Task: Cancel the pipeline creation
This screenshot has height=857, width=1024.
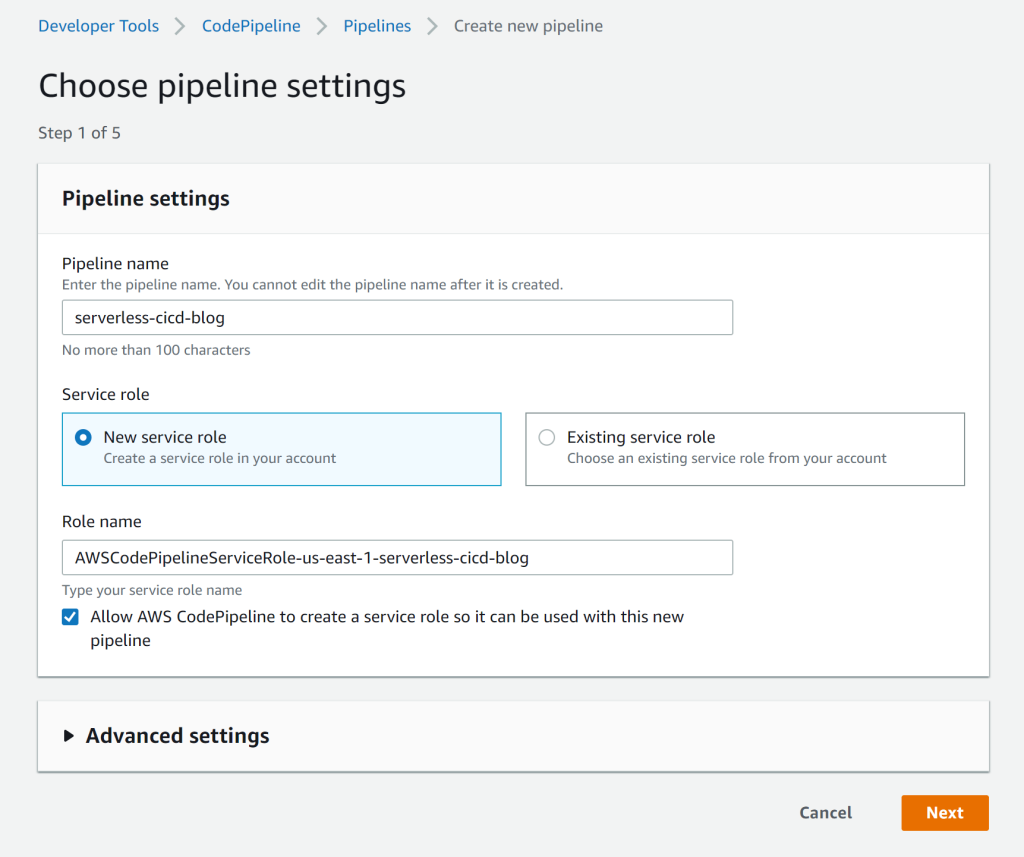Action: 825,812
